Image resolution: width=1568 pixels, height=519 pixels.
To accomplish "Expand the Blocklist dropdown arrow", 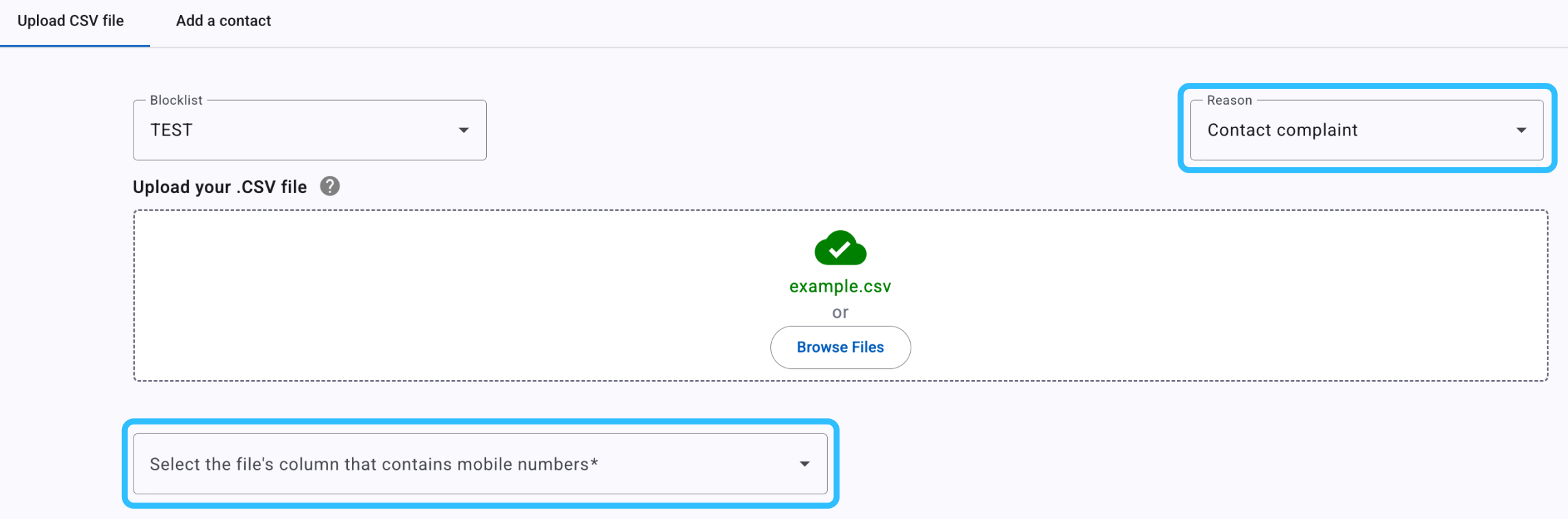I will point(464,130).
